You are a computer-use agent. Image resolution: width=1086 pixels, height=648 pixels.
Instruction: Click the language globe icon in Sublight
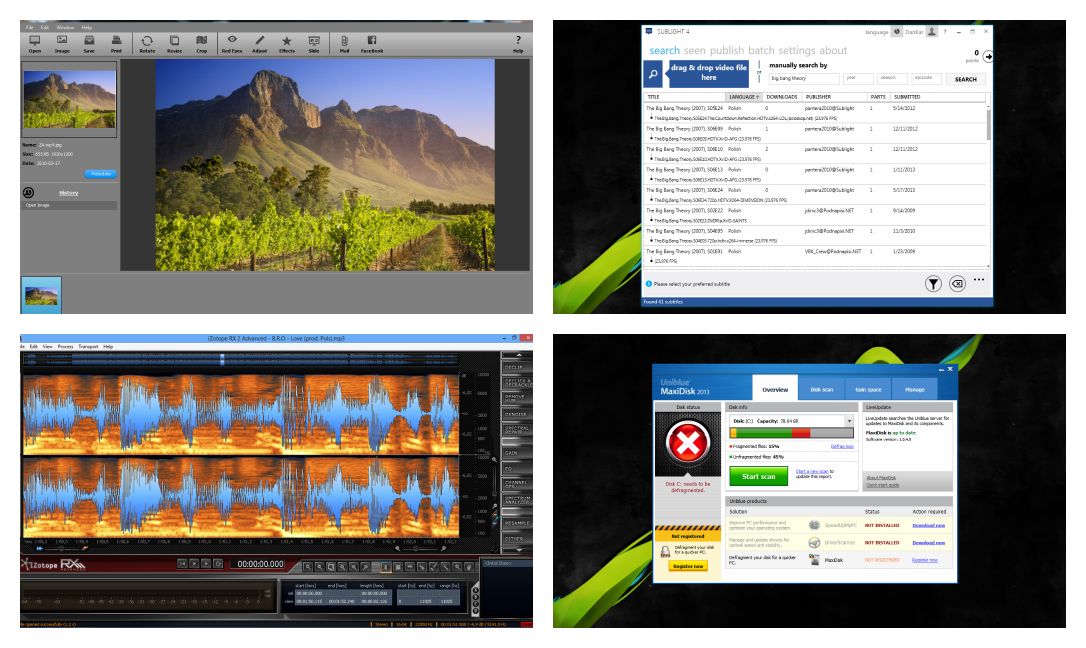[897, 32]
